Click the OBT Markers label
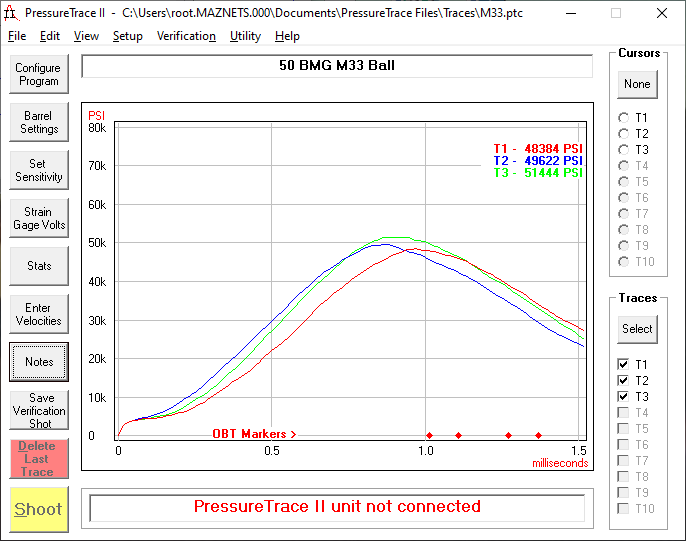This screenshot has width=686, height=541. [x=254, y=434]
